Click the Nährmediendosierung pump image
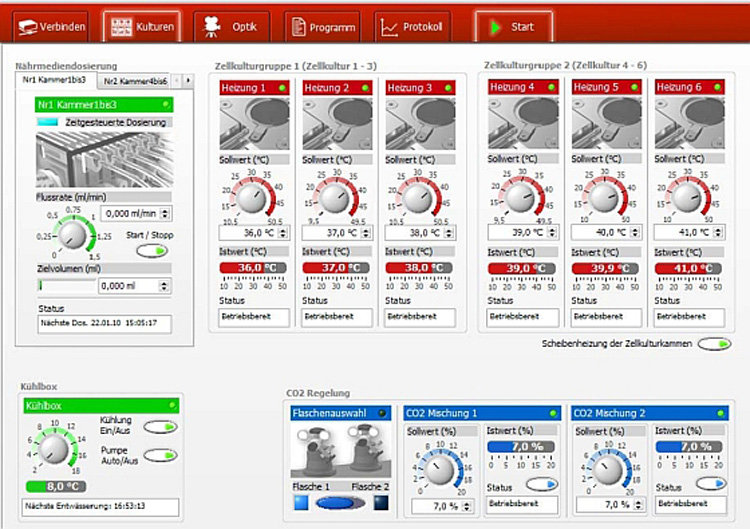This screenshot has height=529, width=750. [105, 159]
